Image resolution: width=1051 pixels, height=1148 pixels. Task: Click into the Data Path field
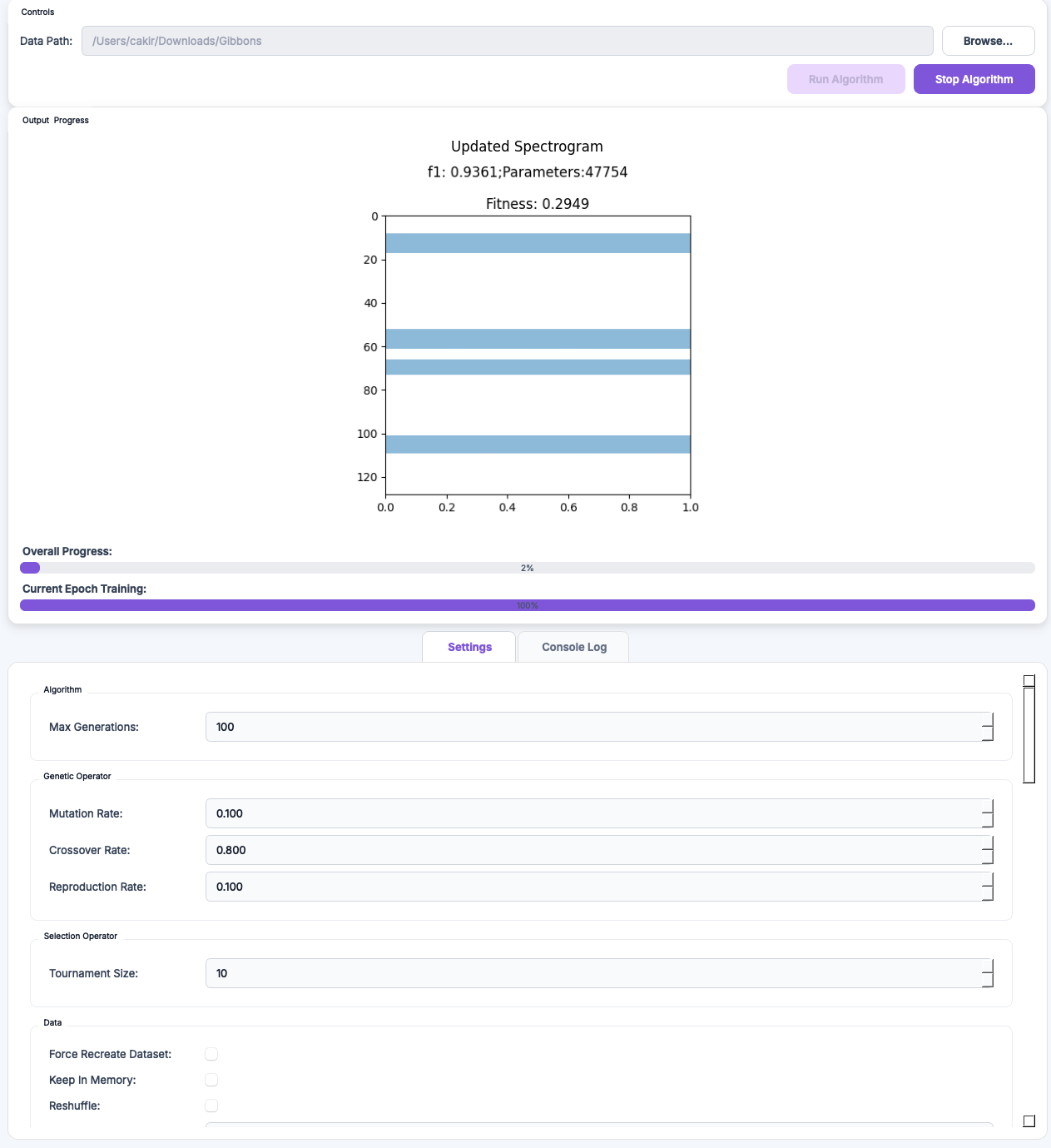click(508, 41)
